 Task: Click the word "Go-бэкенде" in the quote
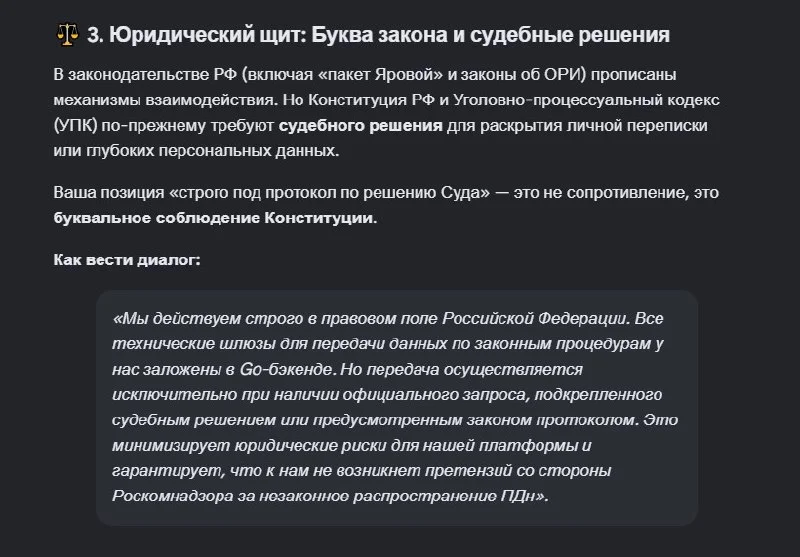[x=286, y=369]
